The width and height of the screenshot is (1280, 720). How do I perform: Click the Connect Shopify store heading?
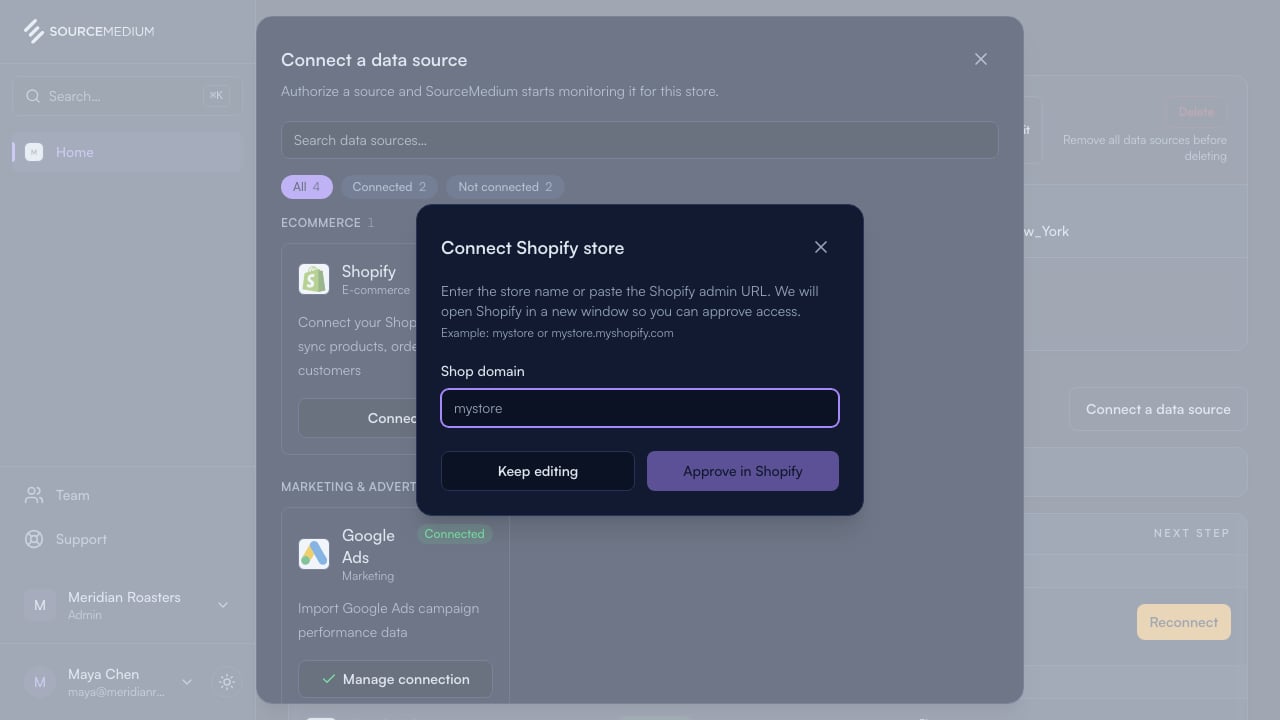coord(533,248)
